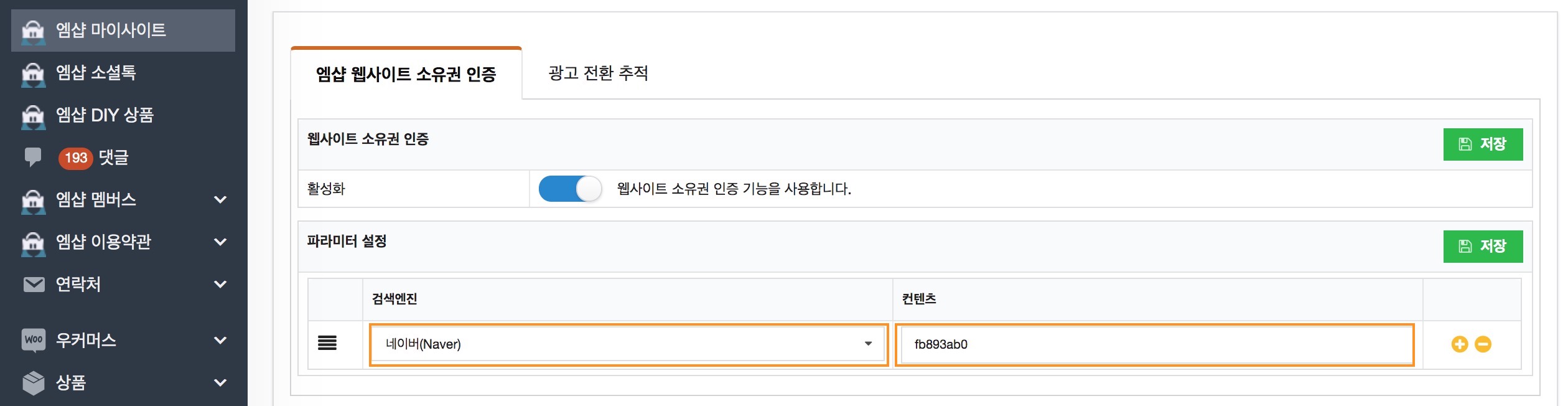Click the 연락처 envelope icon
The width and height of the screenshot is (1568, 406).
point(34,285)
